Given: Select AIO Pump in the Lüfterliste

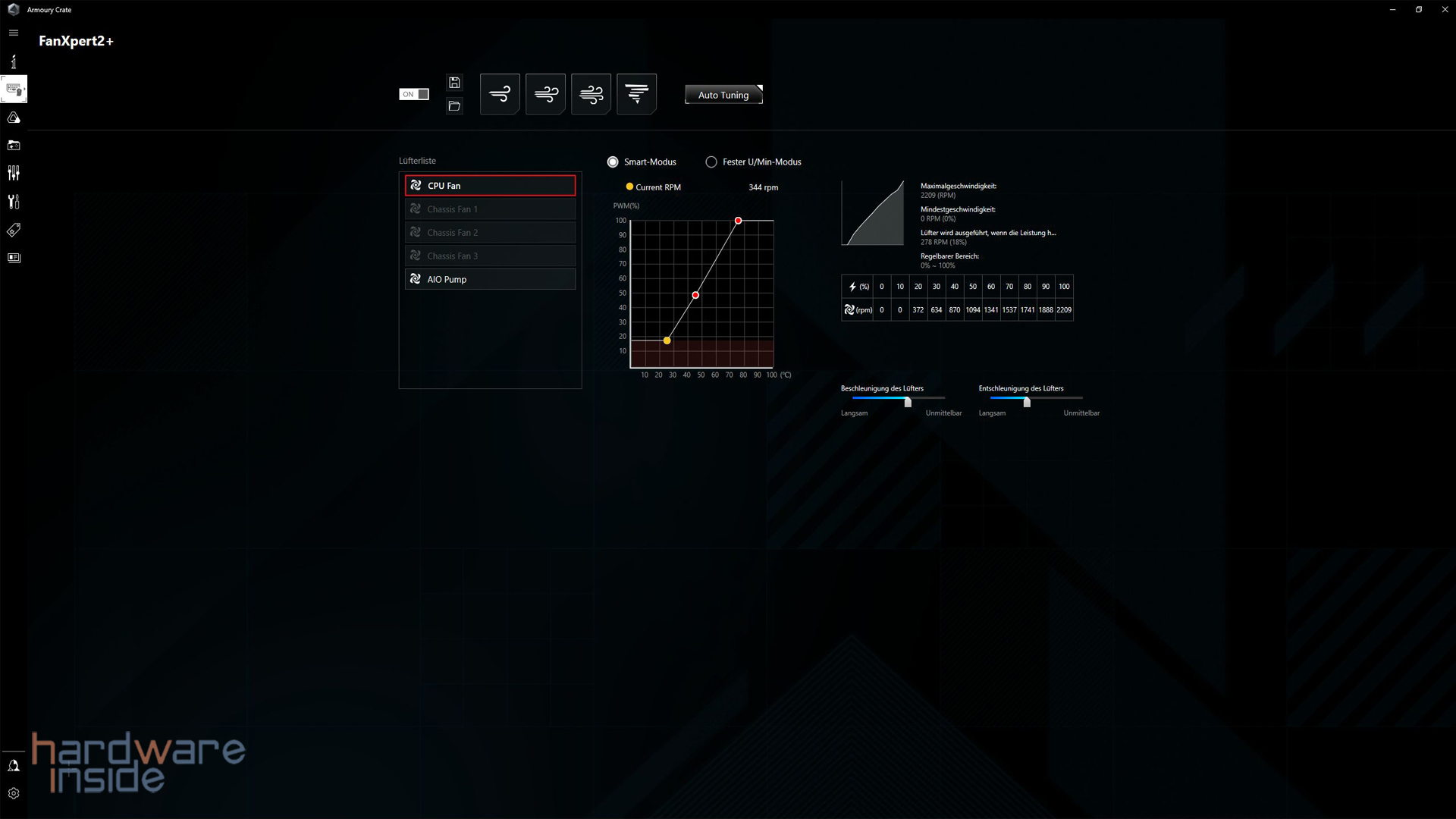Looking at the screenshot, I should pyautogui.click(x=490, y=279).
